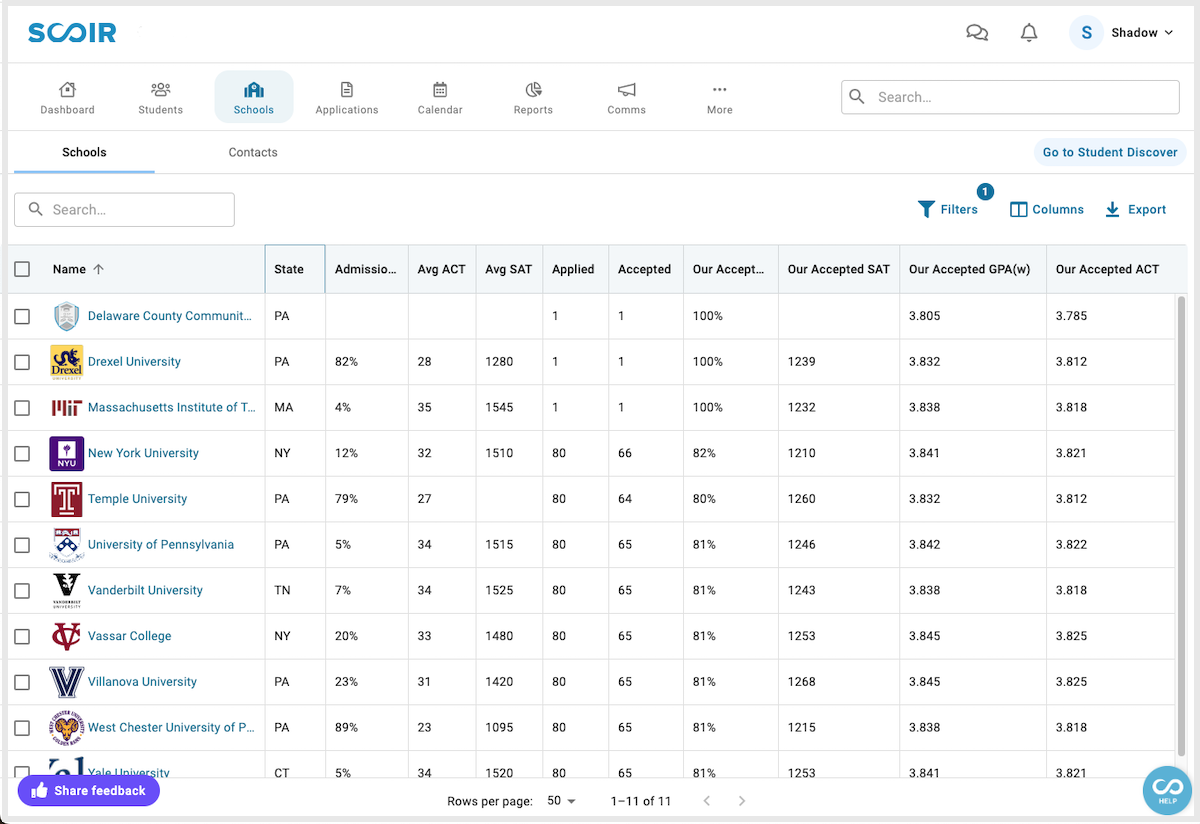The image size is (1200, 824).
Task: Open the Shadow account dropdown
Action: click(1141, 33)
